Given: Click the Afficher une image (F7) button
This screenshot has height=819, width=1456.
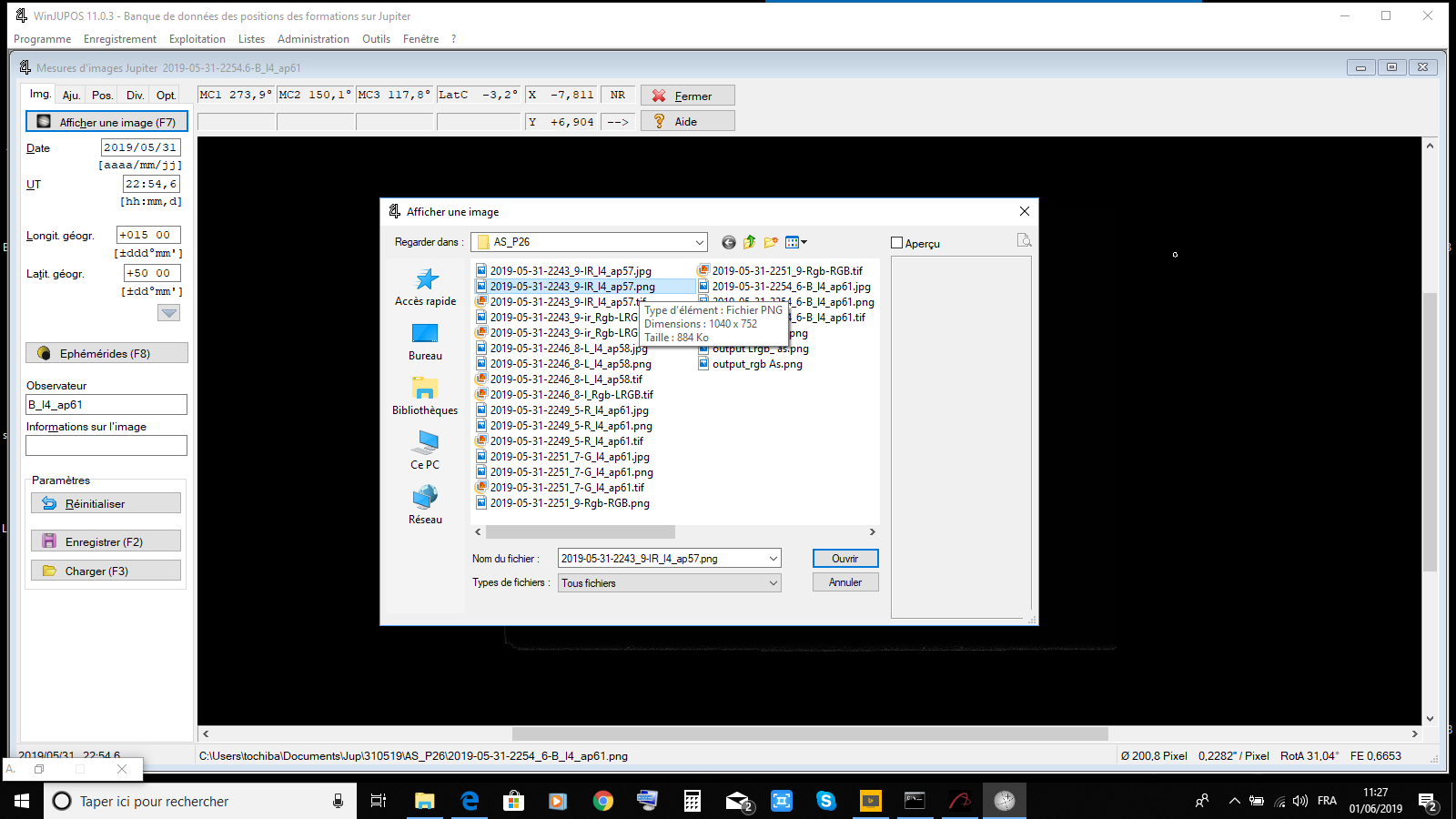Looking at the screenshot, I should click(x=106, y=122).
